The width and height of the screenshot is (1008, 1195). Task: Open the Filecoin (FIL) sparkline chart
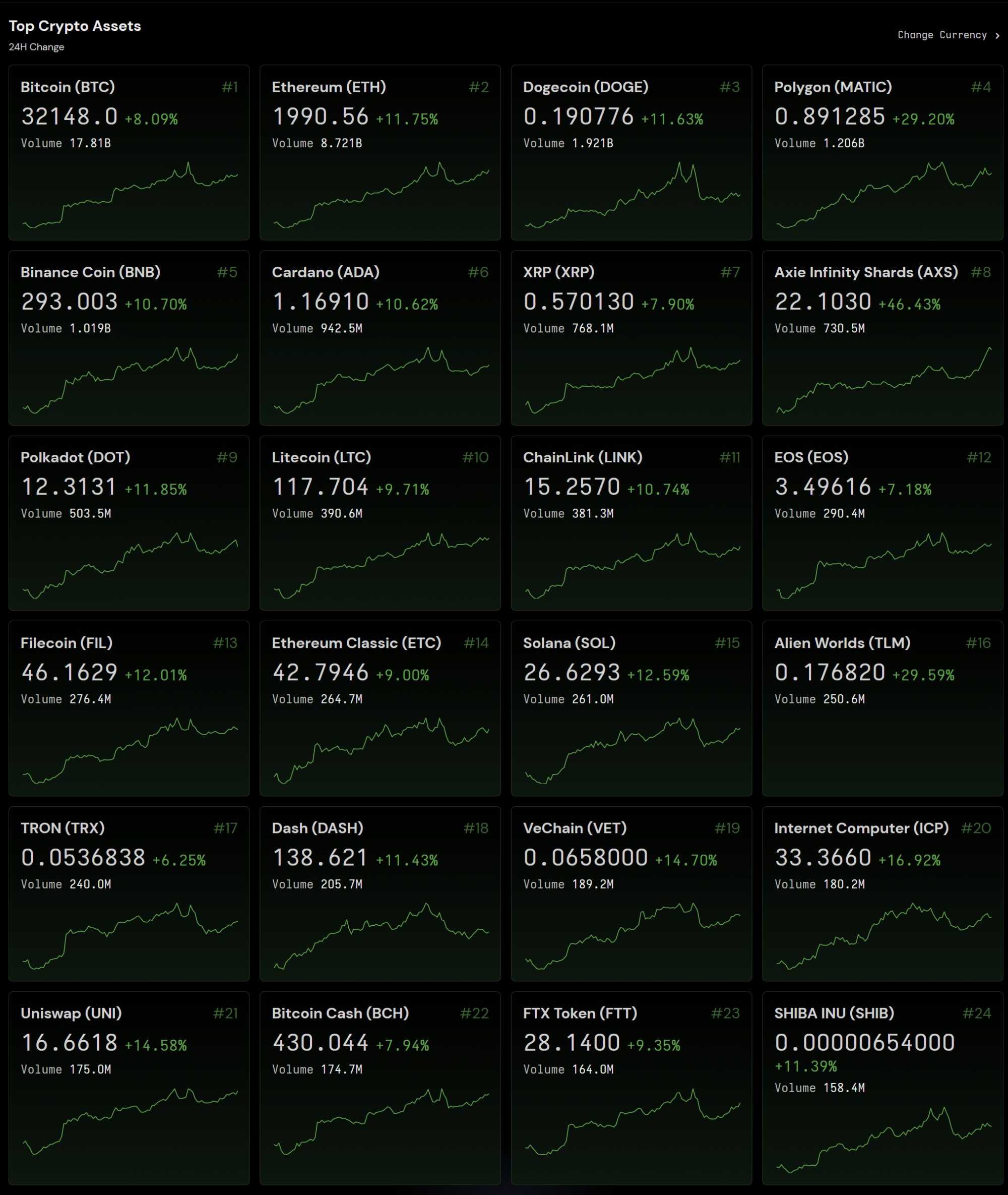130,751
